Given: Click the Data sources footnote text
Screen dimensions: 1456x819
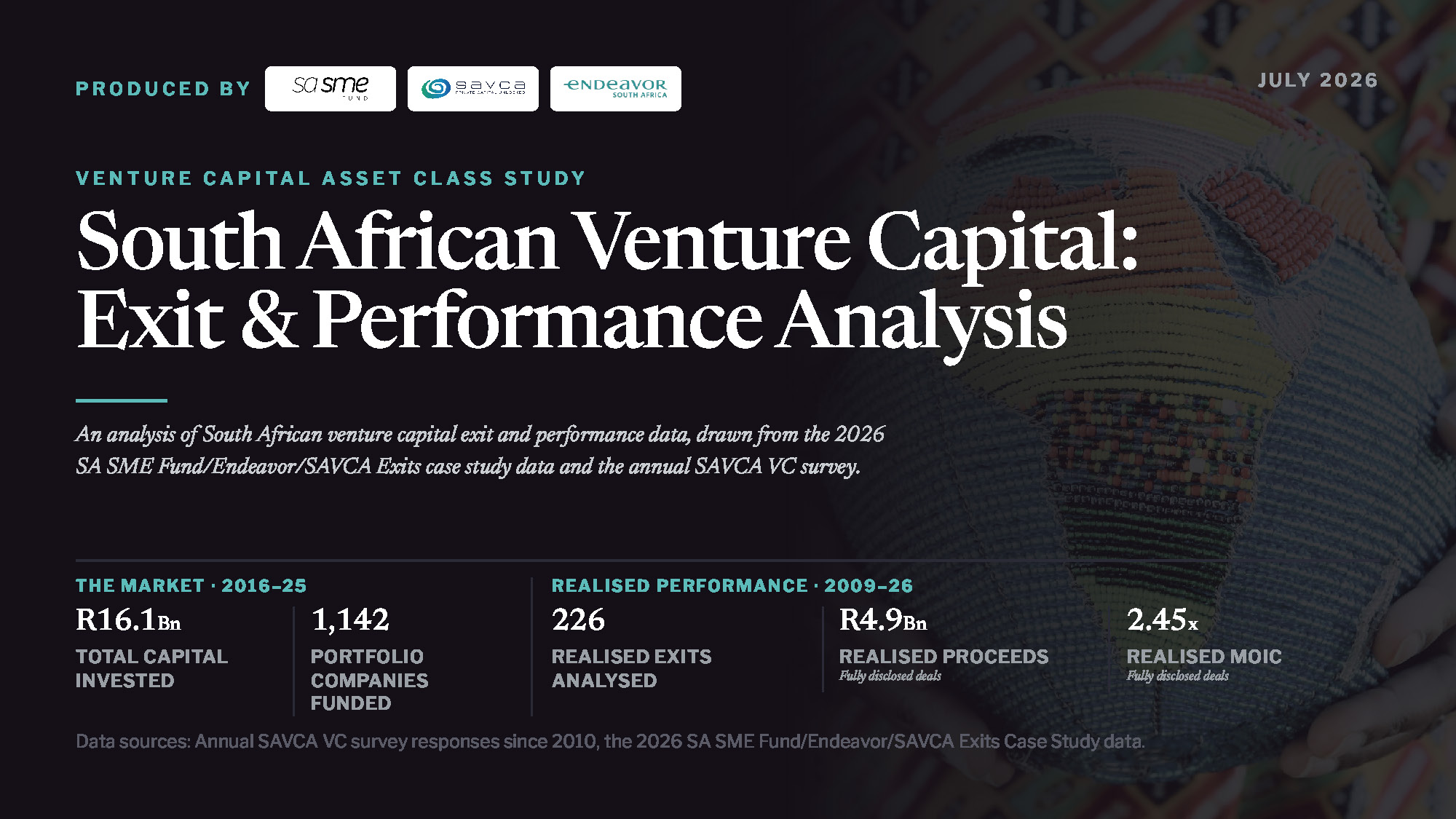Looking at the screenshot, I should [610, 742].
